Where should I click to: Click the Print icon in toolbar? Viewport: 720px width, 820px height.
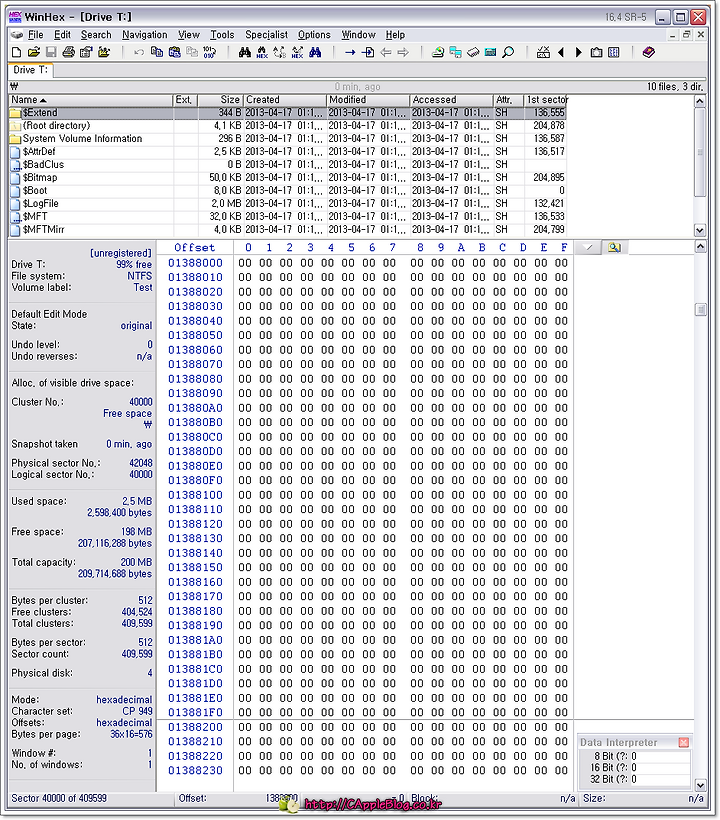[68, 52]
